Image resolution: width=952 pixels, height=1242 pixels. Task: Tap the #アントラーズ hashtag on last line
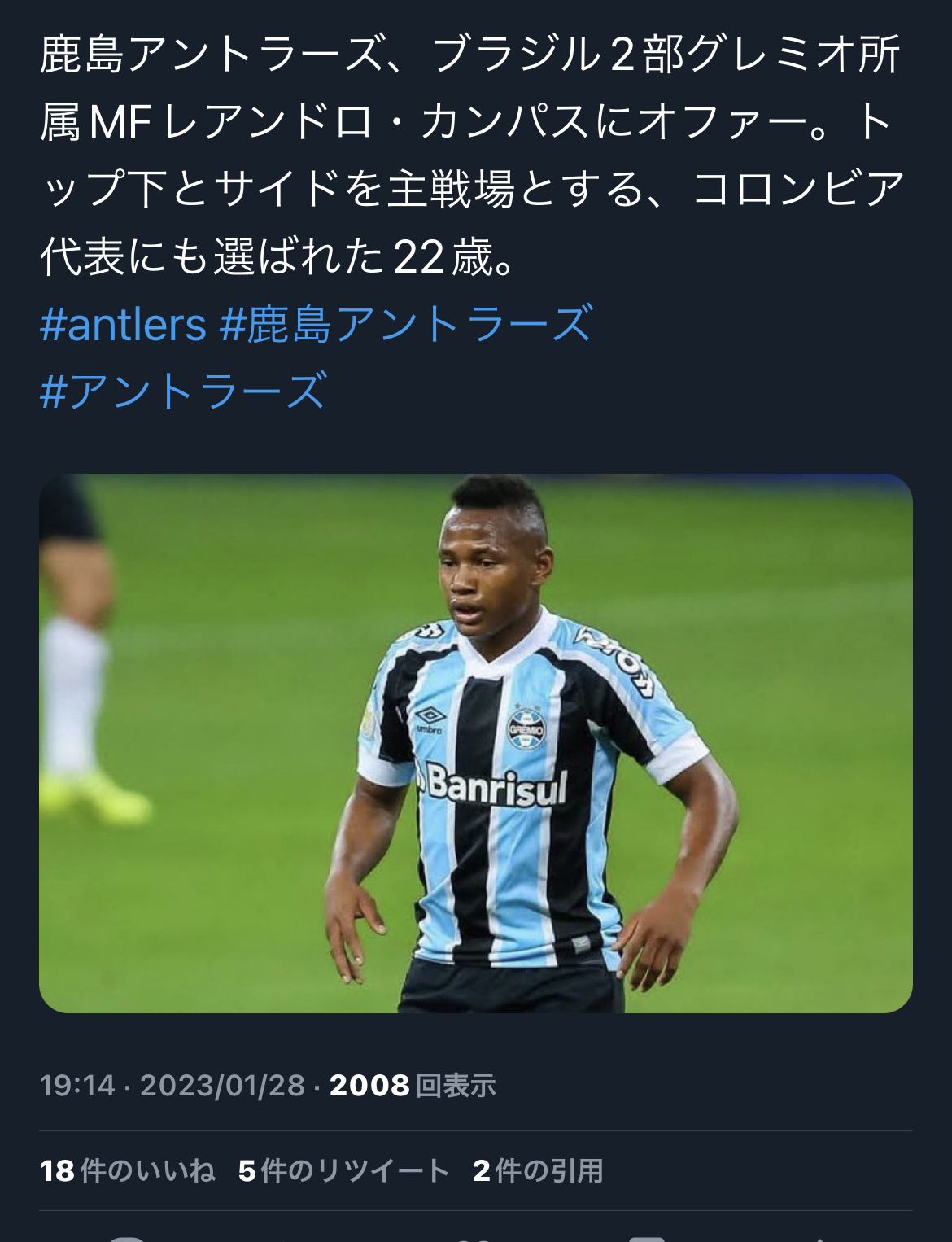click(184, 391)
